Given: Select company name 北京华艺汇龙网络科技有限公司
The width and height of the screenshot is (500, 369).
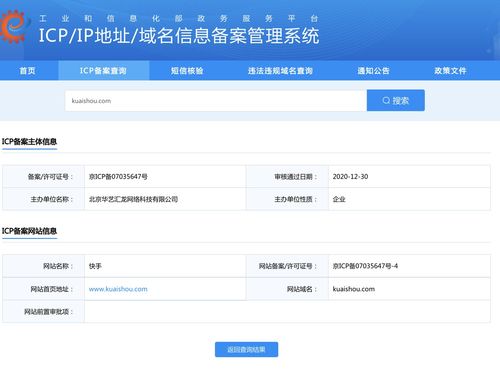Looking at the screenshot, I should [x=133, y=199].
